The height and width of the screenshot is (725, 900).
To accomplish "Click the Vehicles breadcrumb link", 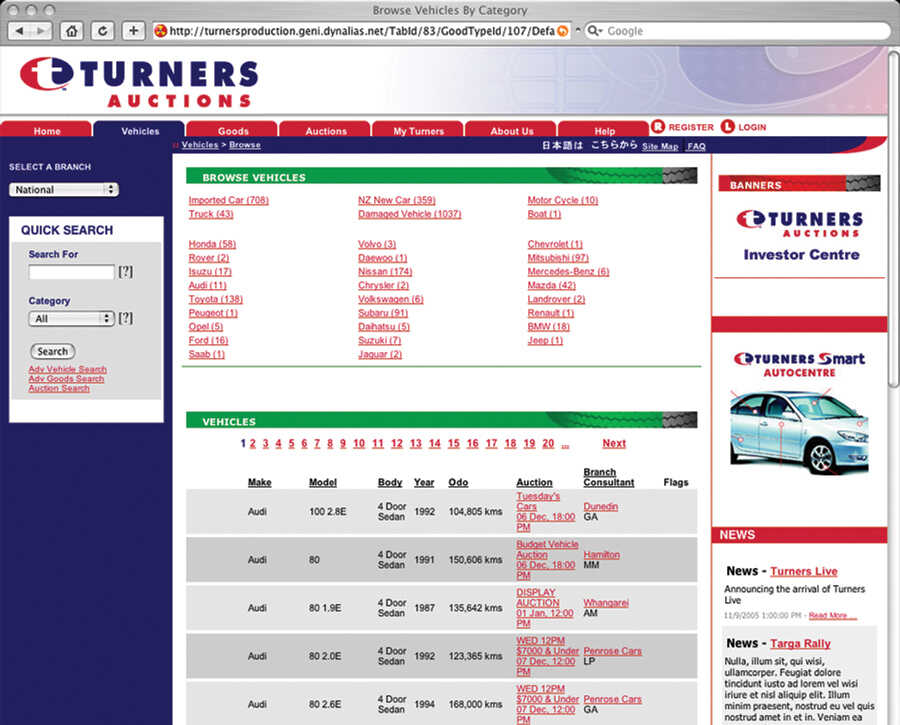I will [x=200, y=145].
